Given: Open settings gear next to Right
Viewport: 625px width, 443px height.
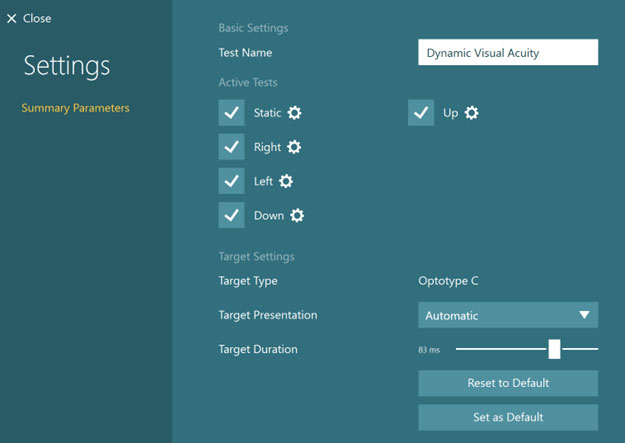Looking at the screenshot, I should 294,147.
